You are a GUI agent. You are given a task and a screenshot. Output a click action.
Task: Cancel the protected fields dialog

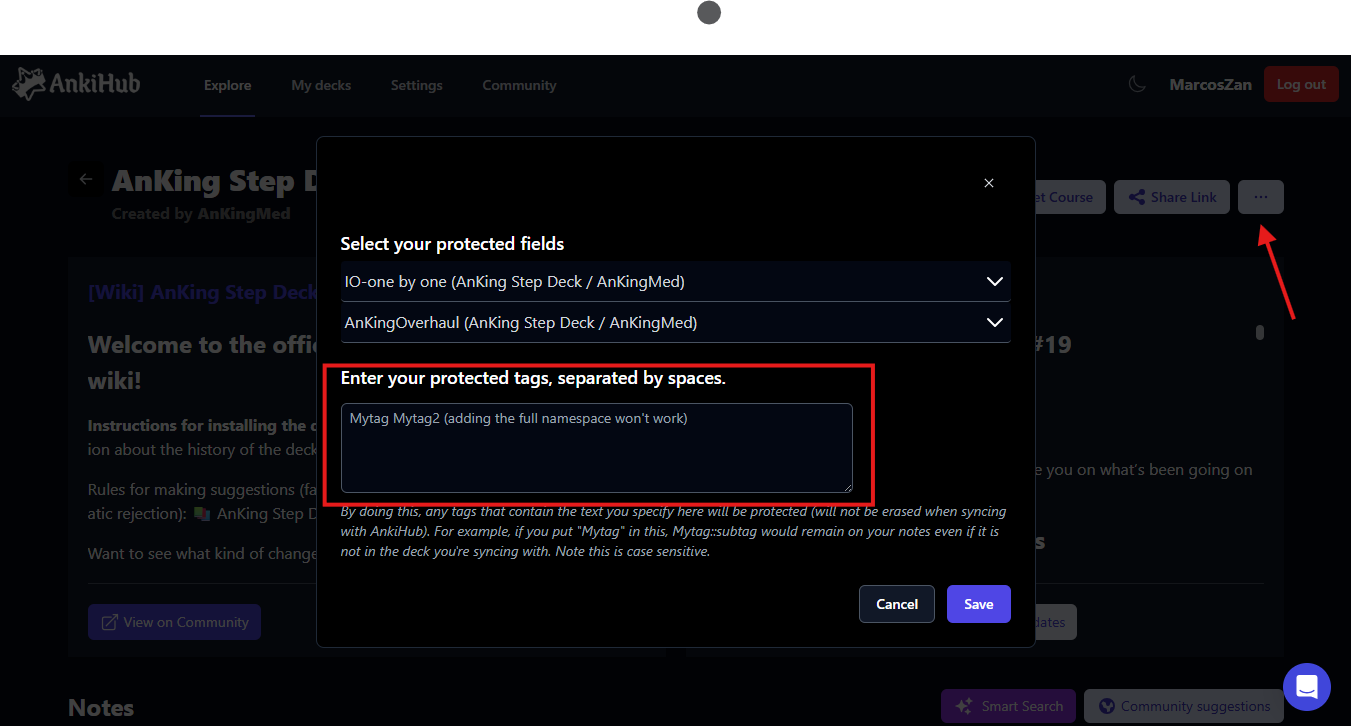pyautogui.click(x=896, y=604)
